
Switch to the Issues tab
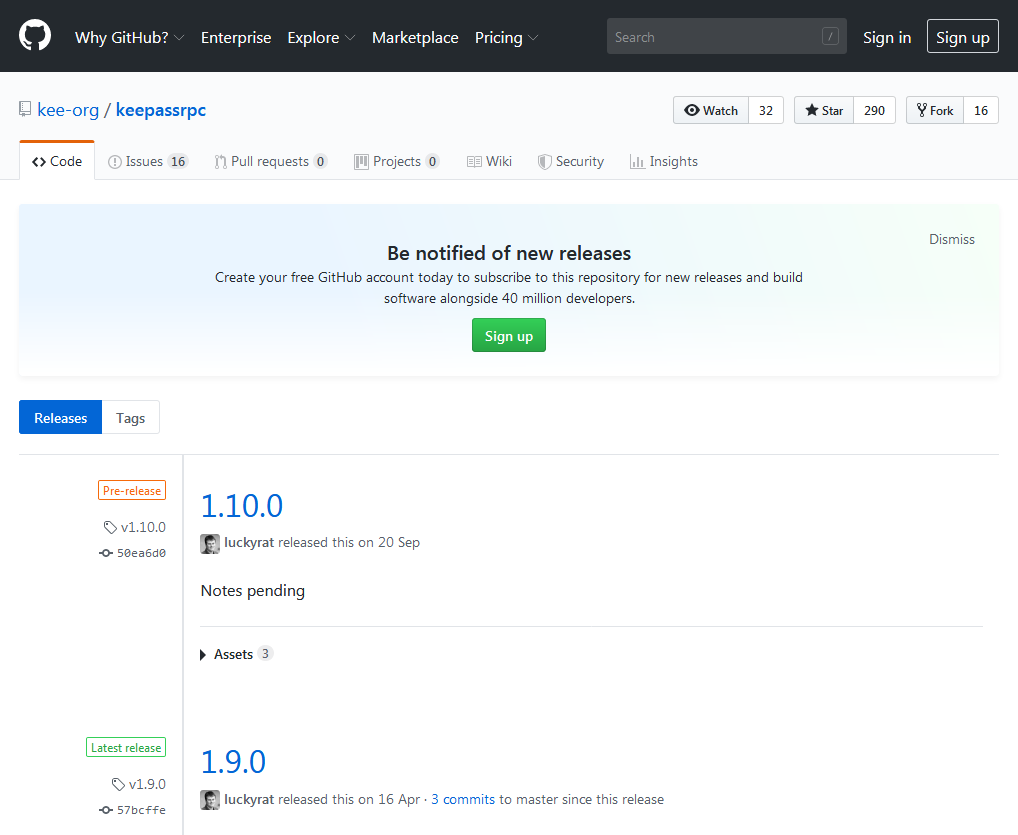[x=147, y=161]
